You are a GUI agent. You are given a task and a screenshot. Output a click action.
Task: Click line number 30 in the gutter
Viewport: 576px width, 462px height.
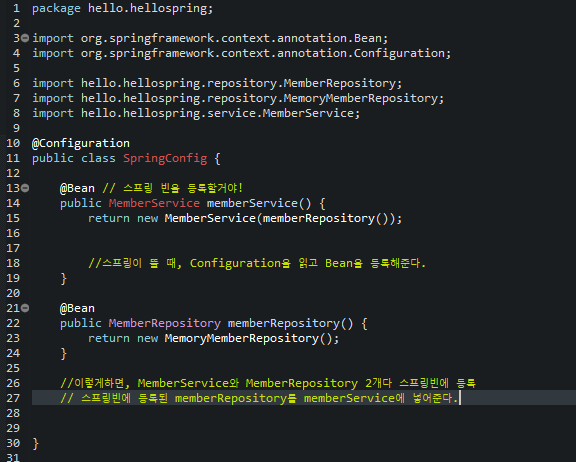tap(13, 443)
